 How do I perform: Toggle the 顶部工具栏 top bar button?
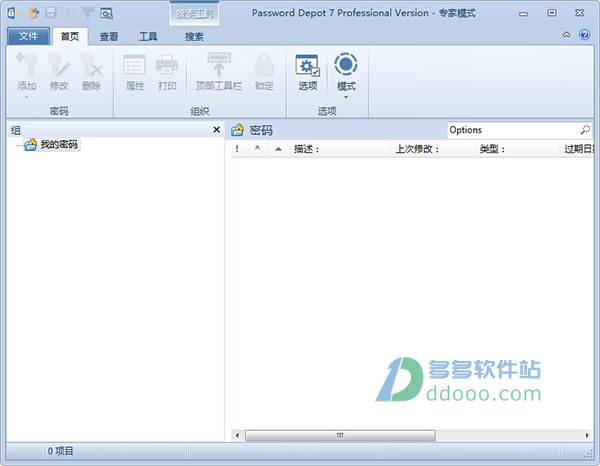(219, 72)
